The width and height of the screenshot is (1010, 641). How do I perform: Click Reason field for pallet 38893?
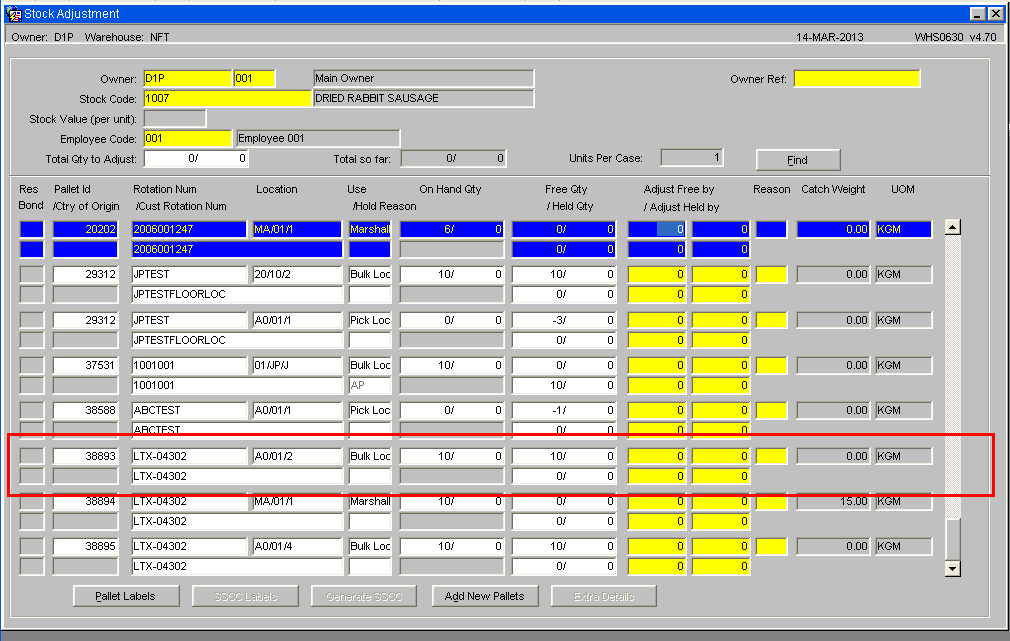click(x=771, y=456)
